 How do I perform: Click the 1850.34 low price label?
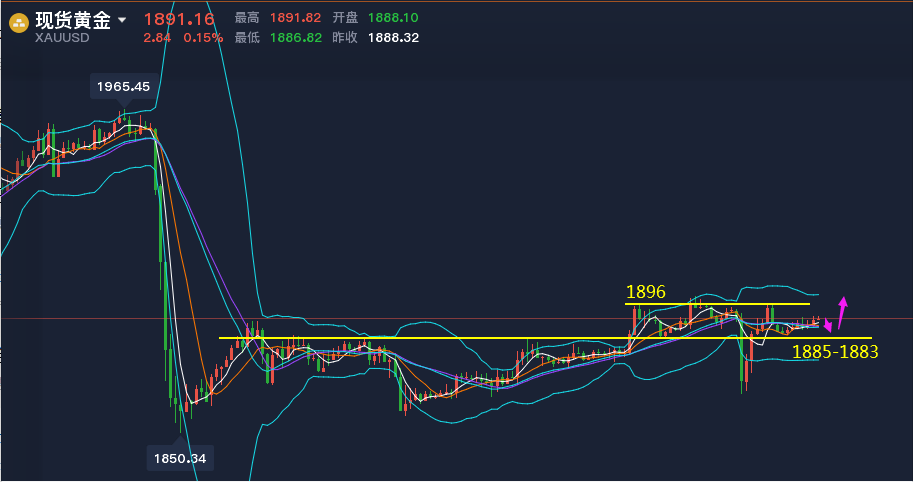pyautogui.click(x=180, y=459)
